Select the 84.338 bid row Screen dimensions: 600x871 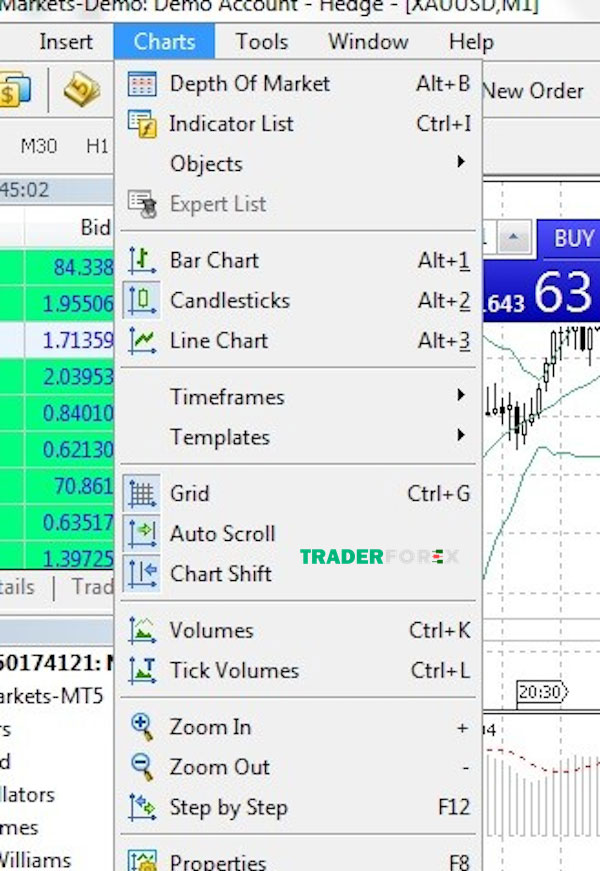[57, 267]
